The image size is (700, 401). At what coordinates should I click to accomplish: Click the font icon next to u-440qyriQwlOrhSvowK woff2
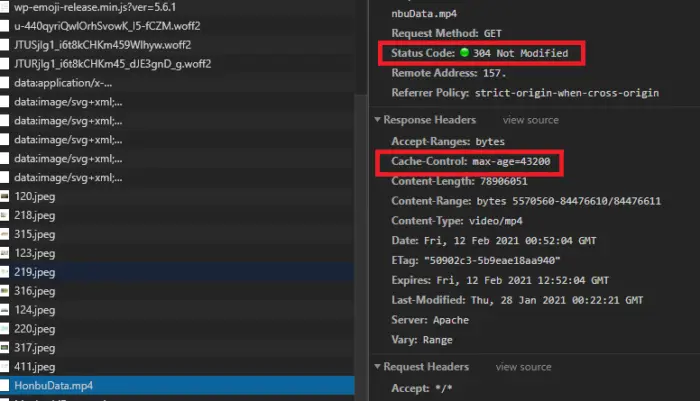pyautogui.click(x=6, y=26)
